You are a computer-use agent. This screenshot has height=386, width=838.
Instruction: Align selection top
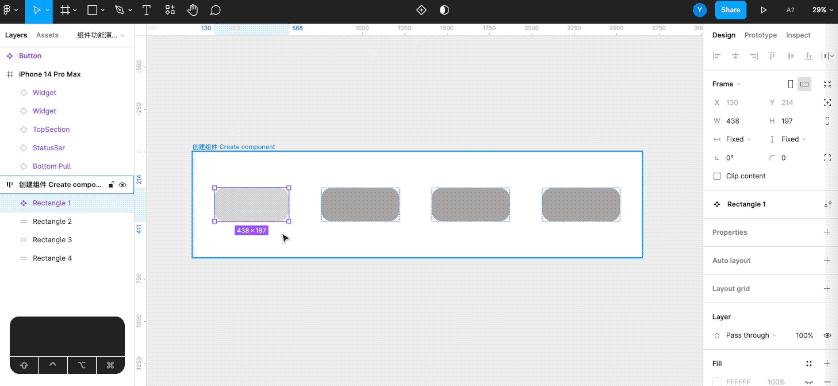pos(772,56)
